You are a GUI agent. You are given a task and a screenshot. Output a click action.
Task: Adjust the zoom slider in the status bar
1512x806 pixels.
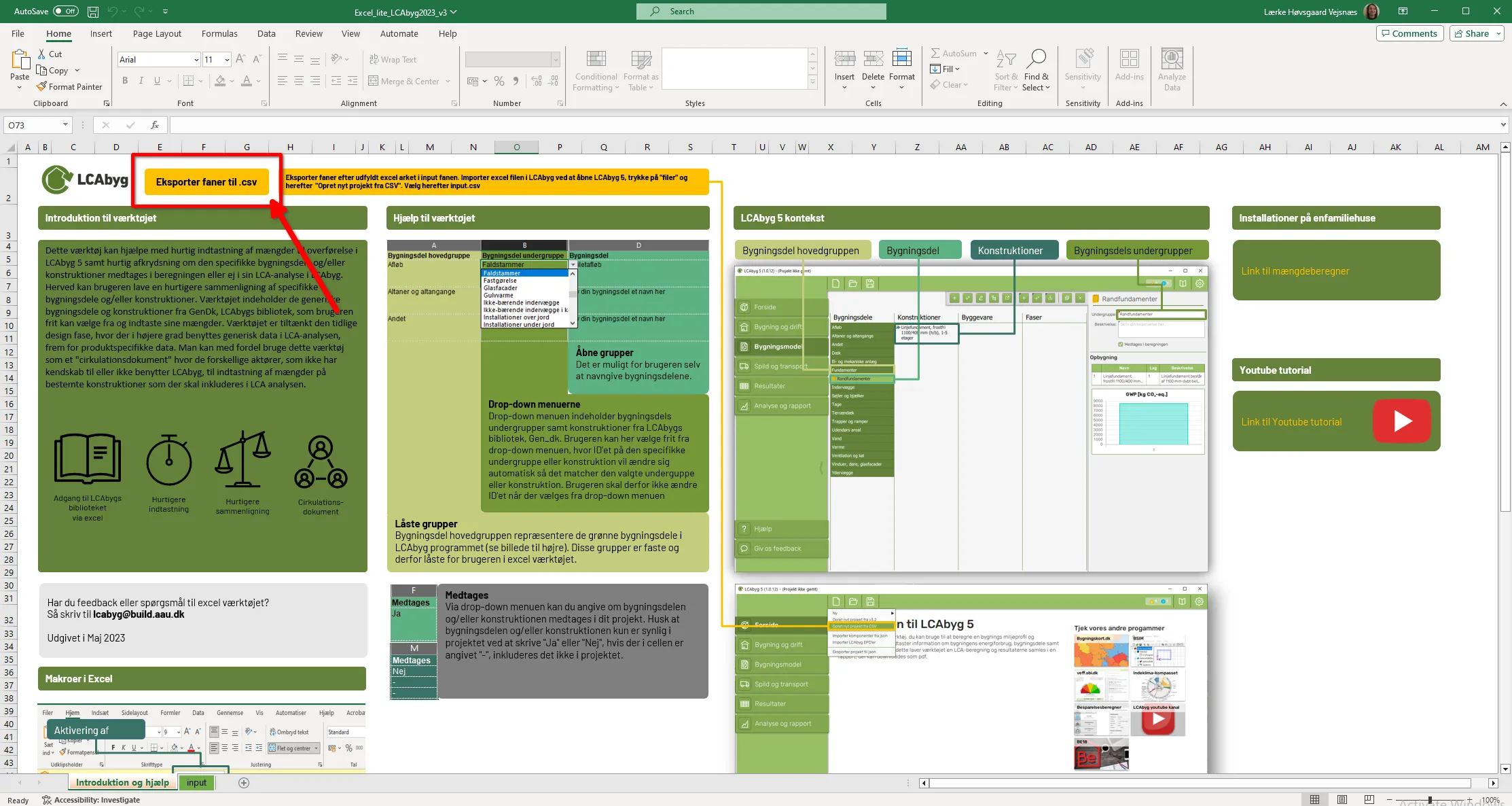(1429, 800)
